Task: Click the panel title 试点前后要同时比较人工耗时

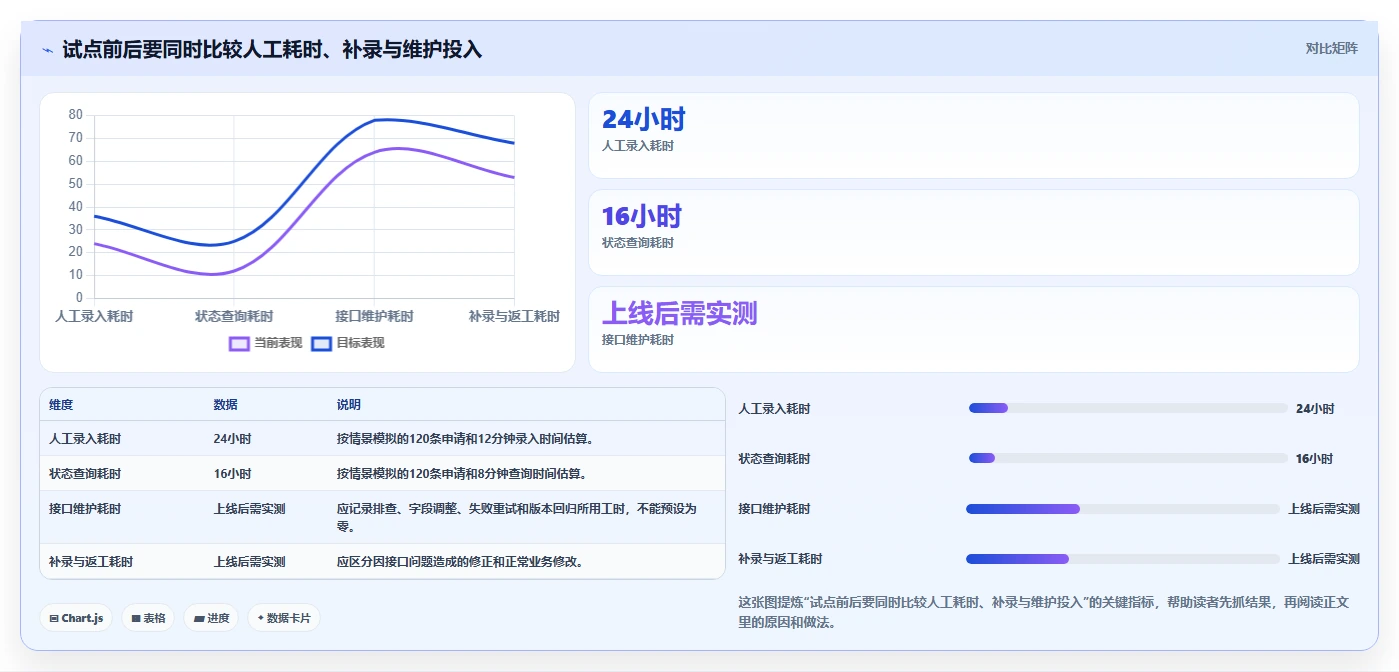Action: (x=272, y=49)
